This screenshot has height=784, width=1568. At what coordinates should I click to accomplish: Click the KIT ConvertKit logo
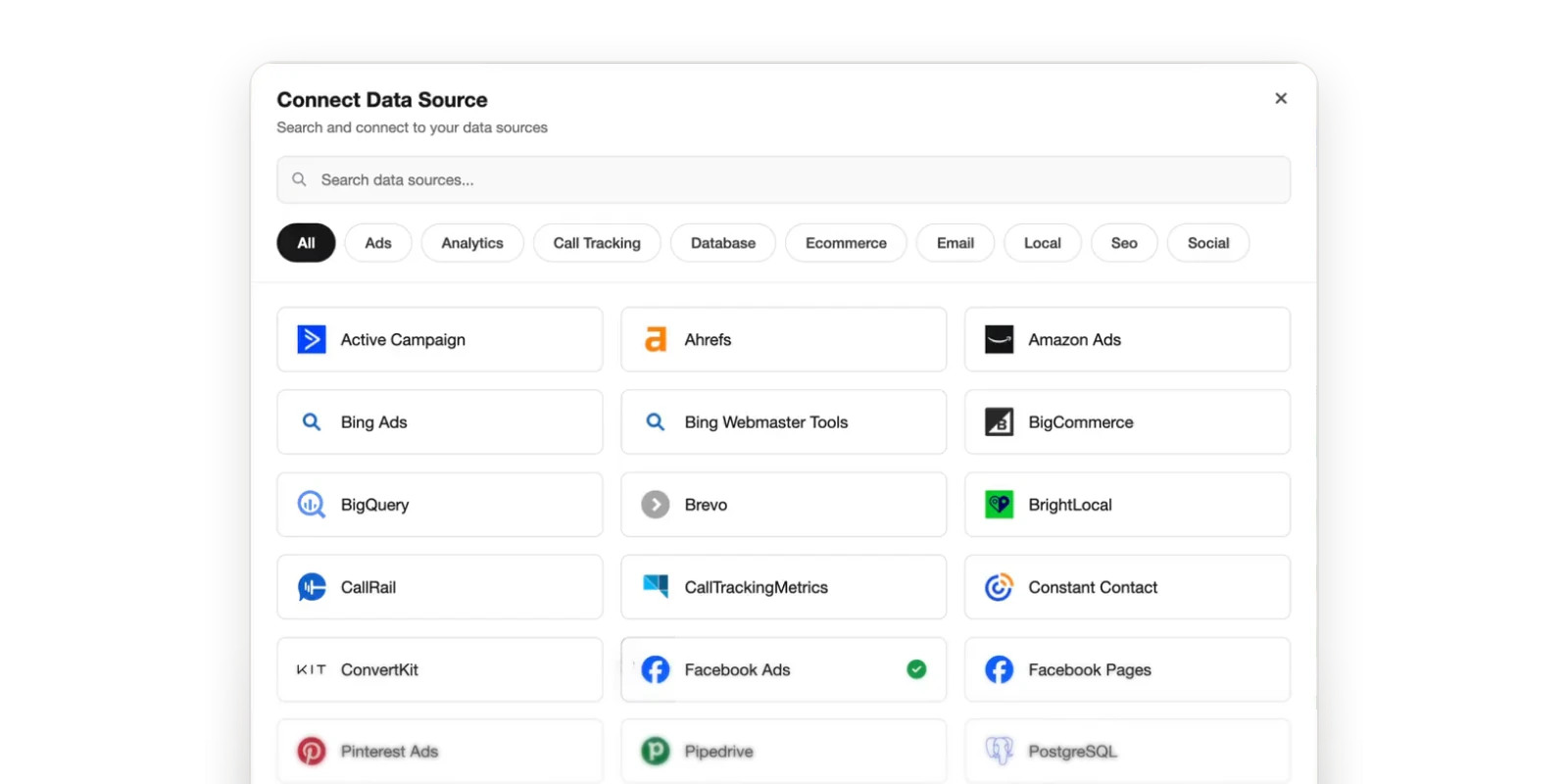[312, 669]
